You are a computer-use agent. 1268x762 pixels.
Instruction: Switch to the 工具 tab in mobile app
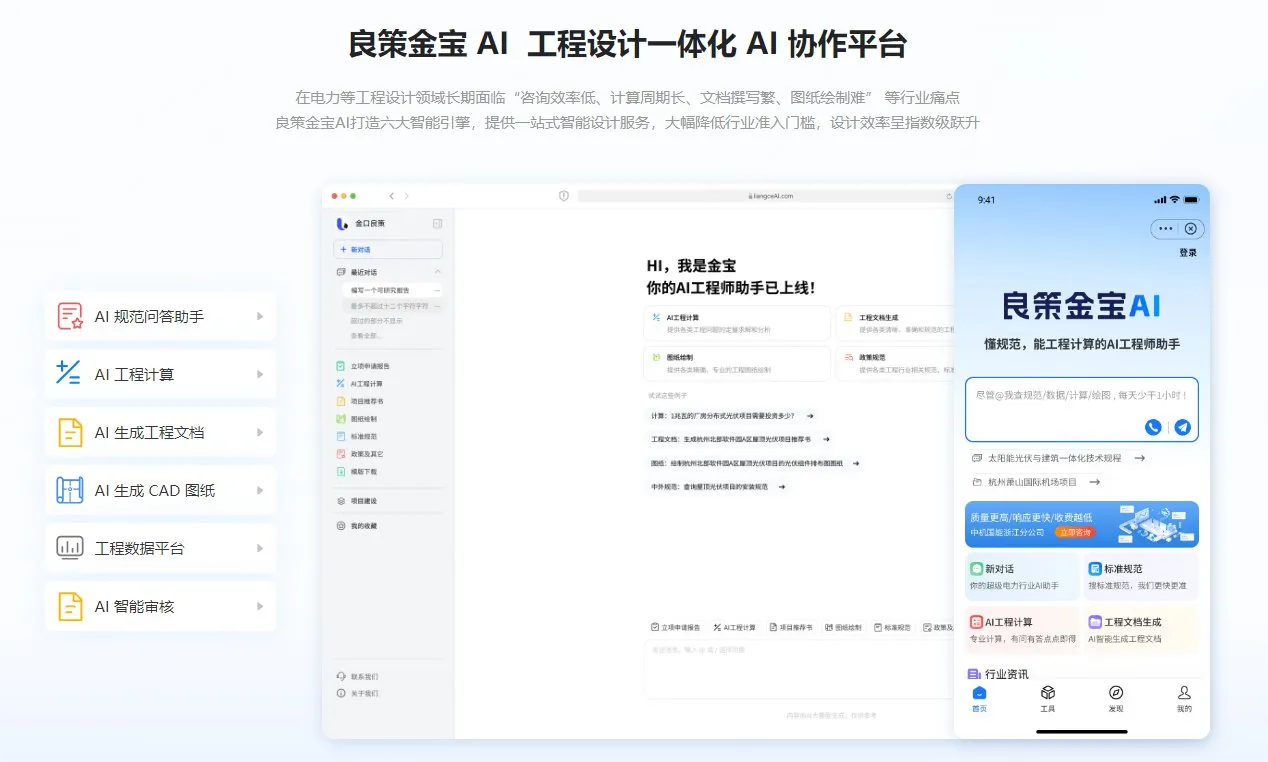click(1047, 699)
